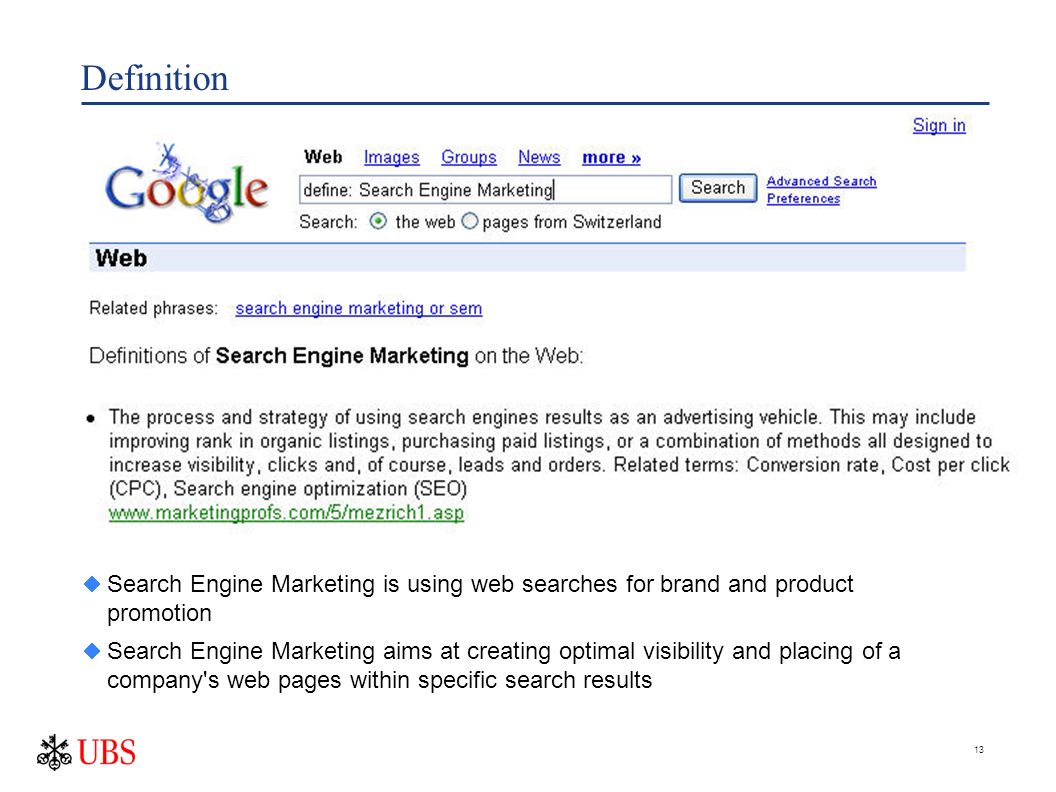The height and width of the screenshot is (792, 1056).
Task: Click the second blue diamond bullet
Action: coord(92,651)
